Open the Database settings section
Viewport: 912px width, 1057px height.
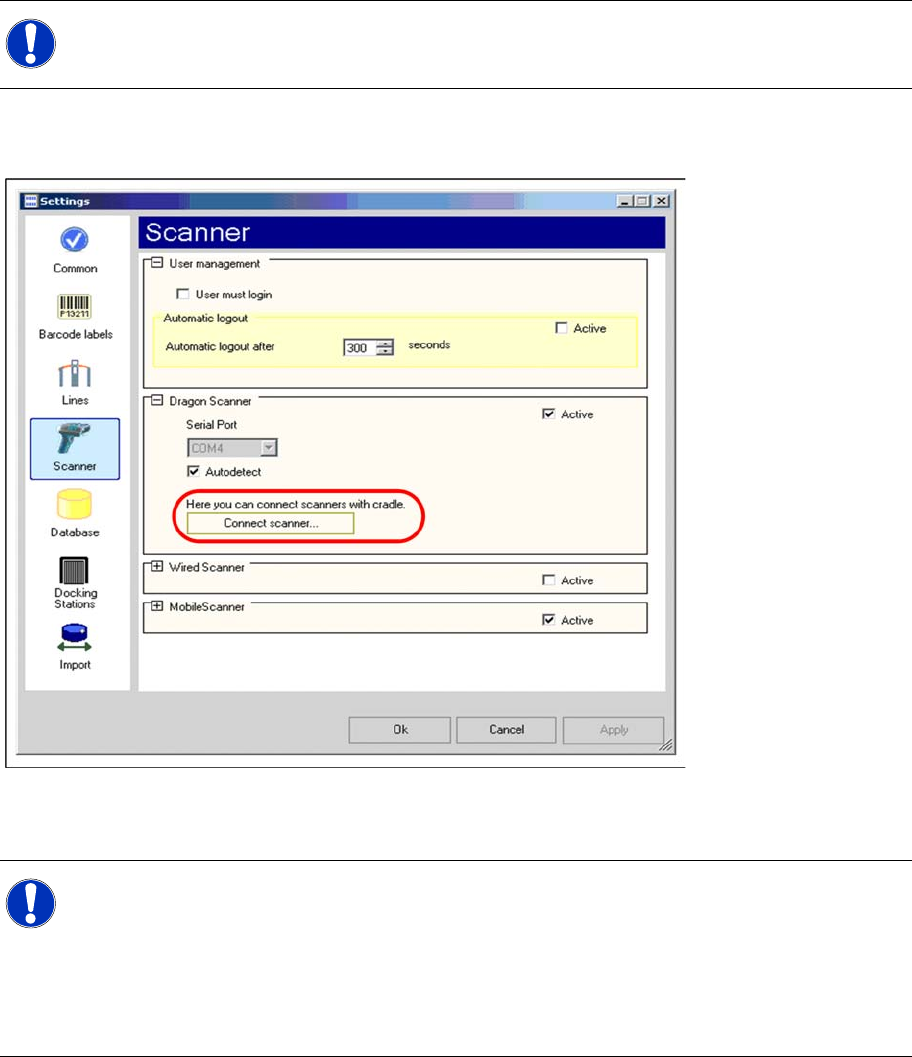(74, 514)
